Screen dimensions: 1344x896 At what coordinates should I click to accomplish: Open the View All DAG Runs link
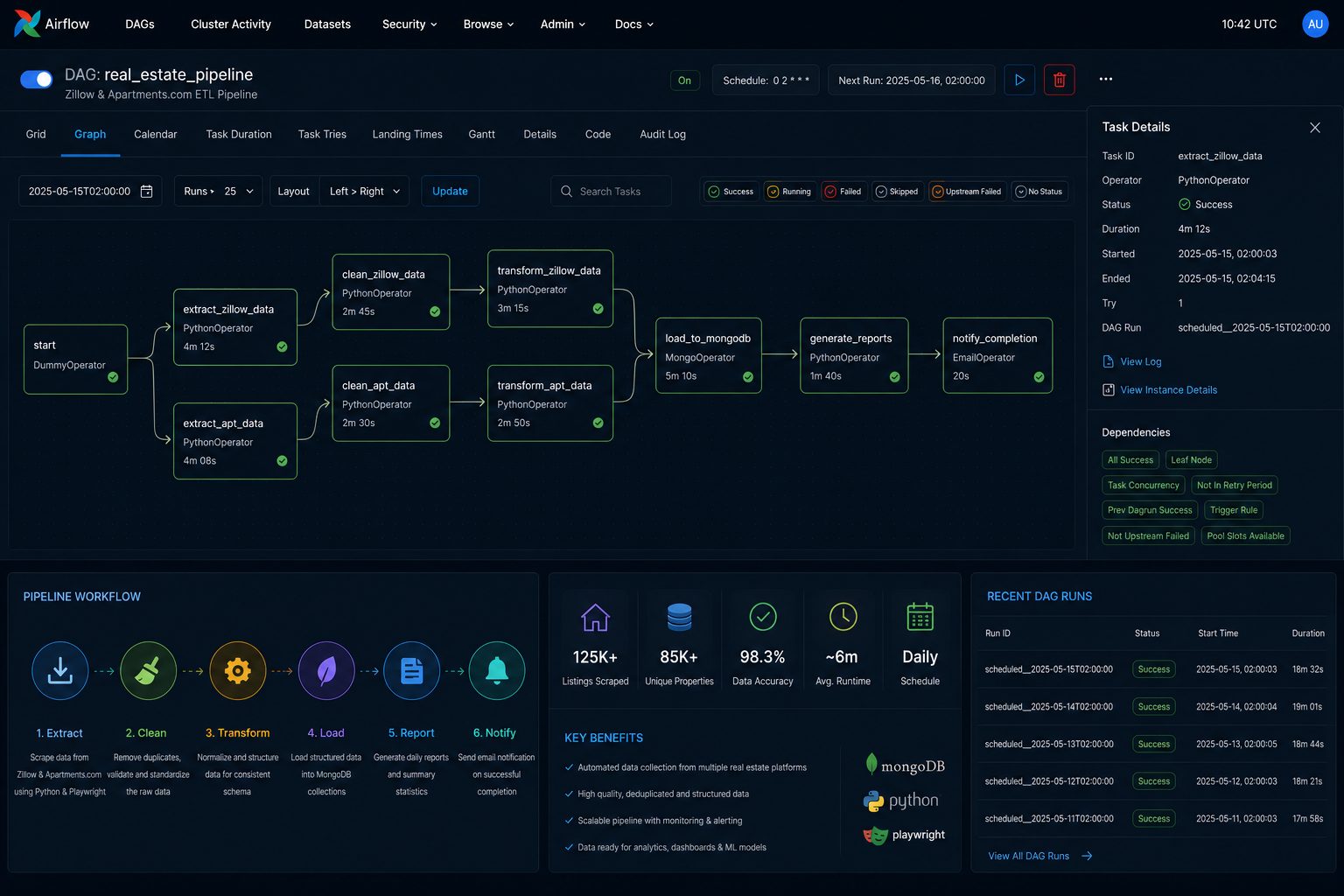(x=1029, y=856)
